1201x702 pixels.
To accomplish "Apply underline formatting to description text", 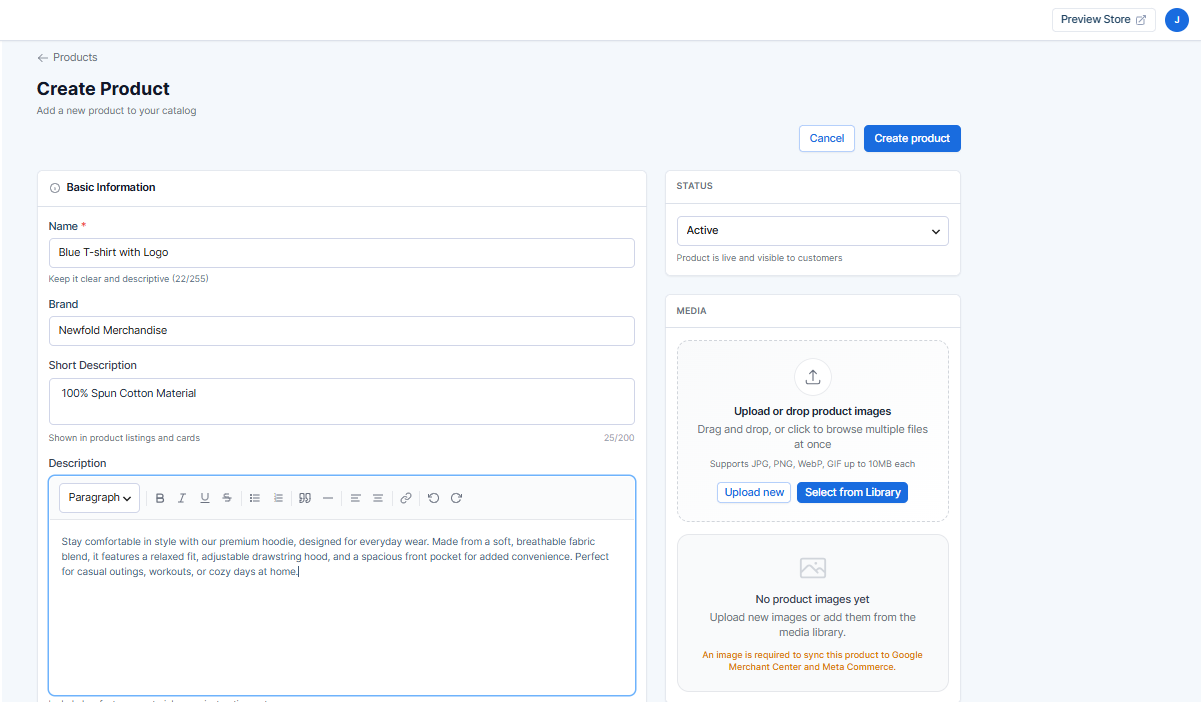I will (205, 498).
